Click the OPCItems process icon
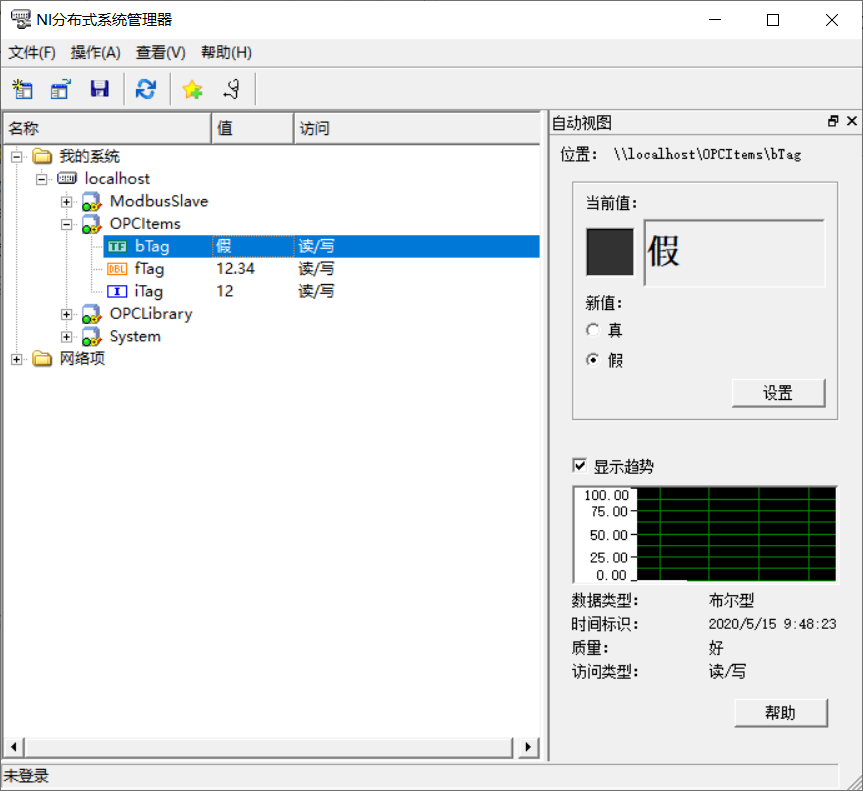 point(91,224)
